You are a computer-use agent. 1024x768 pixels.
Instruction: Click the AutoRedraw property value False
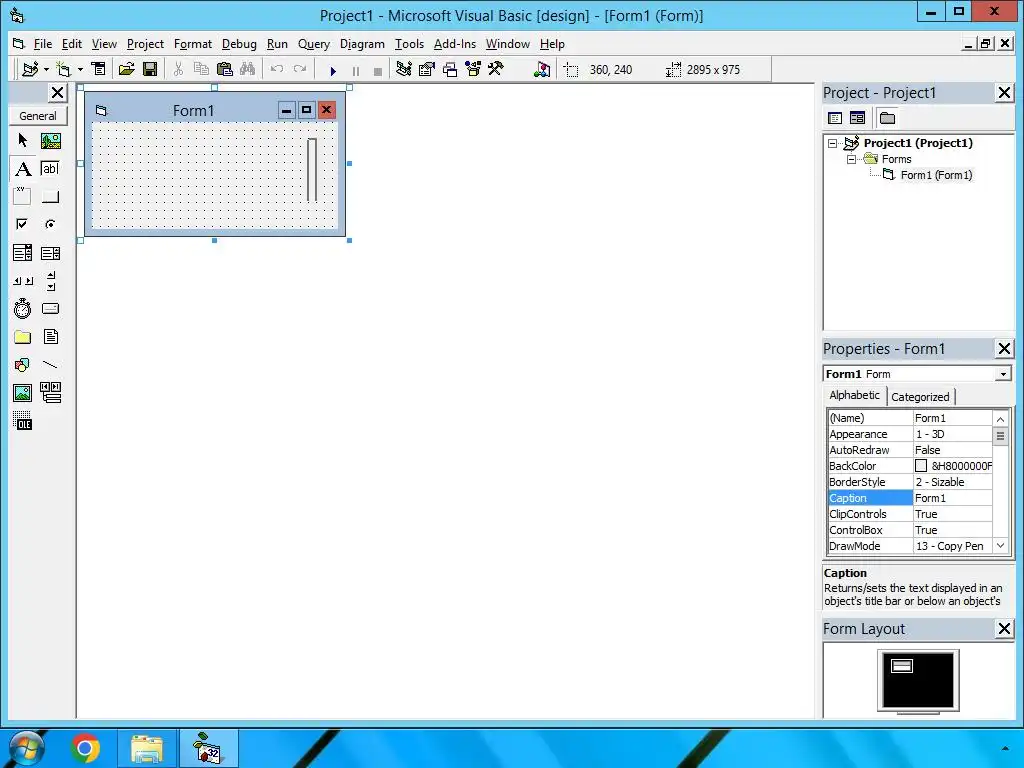click(952, 450)
